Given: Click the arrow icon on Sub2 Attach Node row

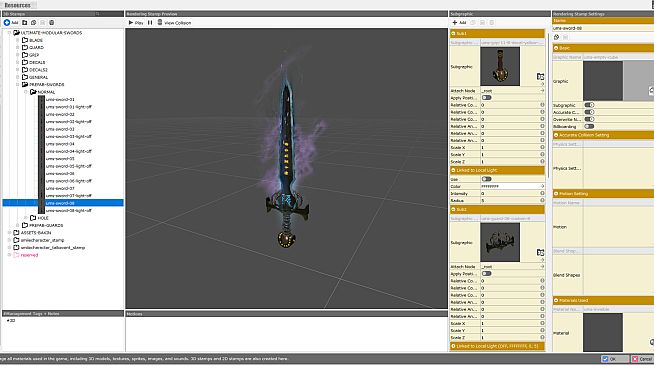Looking at the screenshot, I should [x=542, y=266].
